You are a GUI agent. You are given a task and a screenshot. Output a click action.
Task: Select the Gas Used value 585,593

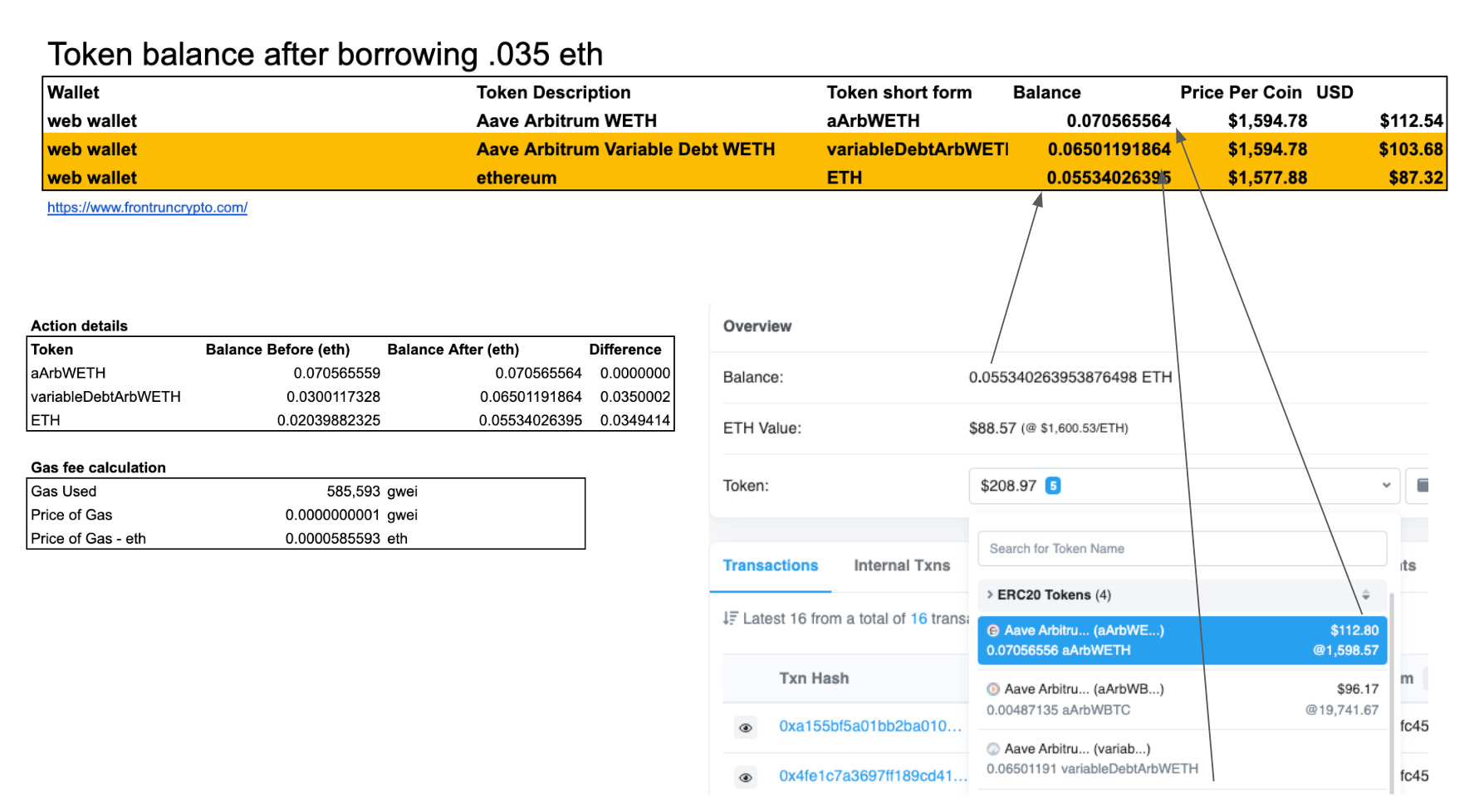[353, 492]
